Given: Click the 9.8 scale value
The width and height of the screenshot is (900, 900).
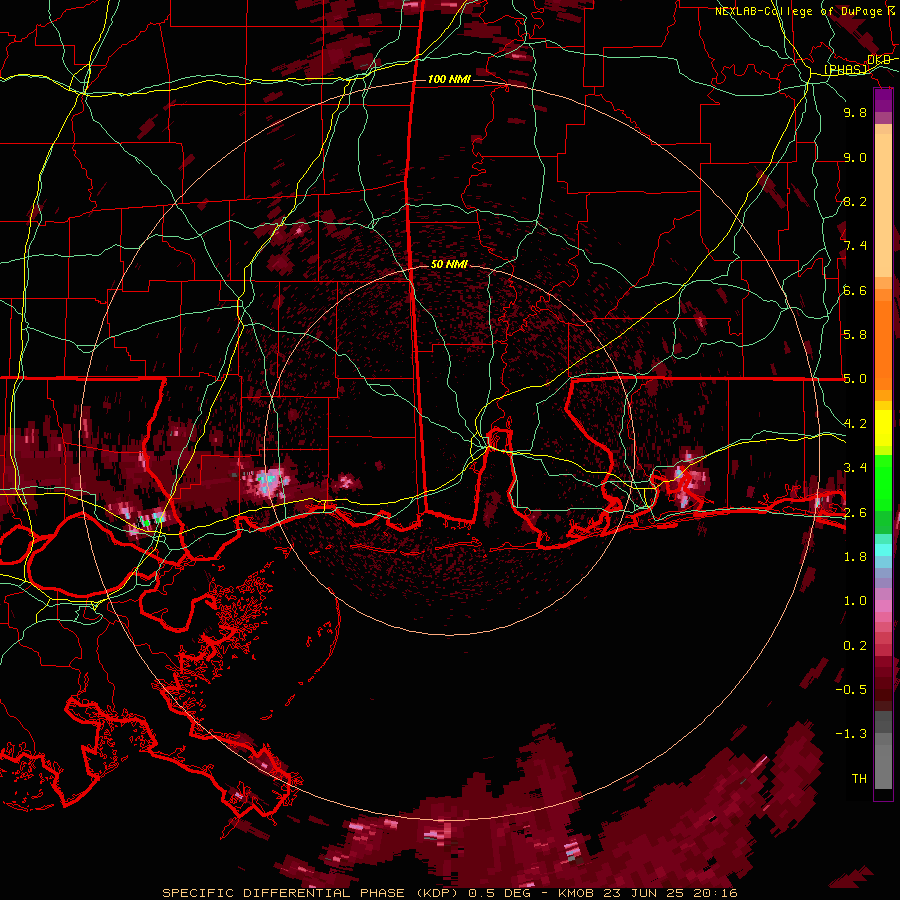Looking at the screenshot, I should pyautogui.click(x=855, y=112).
